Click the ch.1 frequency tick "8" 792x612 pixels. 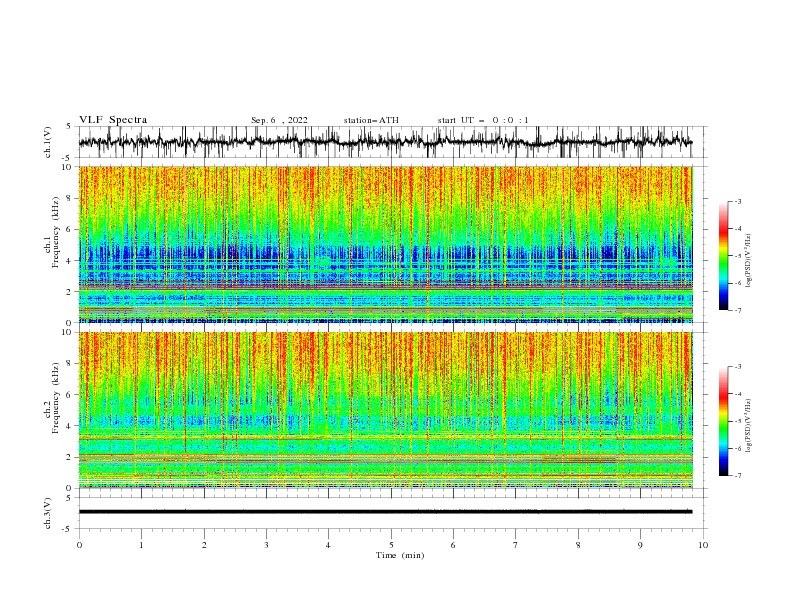[70, 198]
